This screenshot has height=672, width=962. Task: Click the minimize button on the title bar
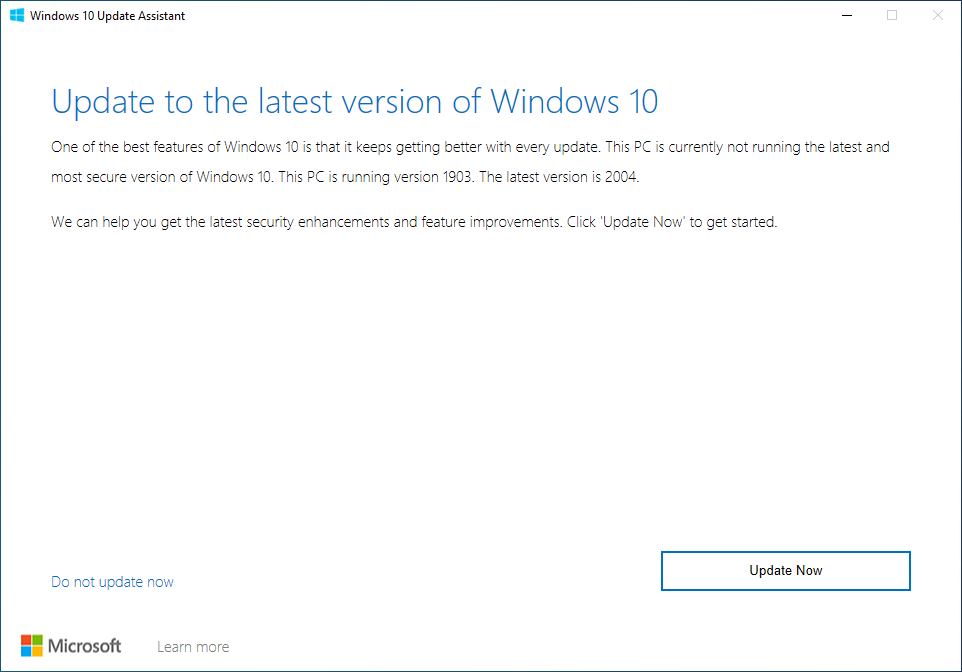tap(846, 15)
